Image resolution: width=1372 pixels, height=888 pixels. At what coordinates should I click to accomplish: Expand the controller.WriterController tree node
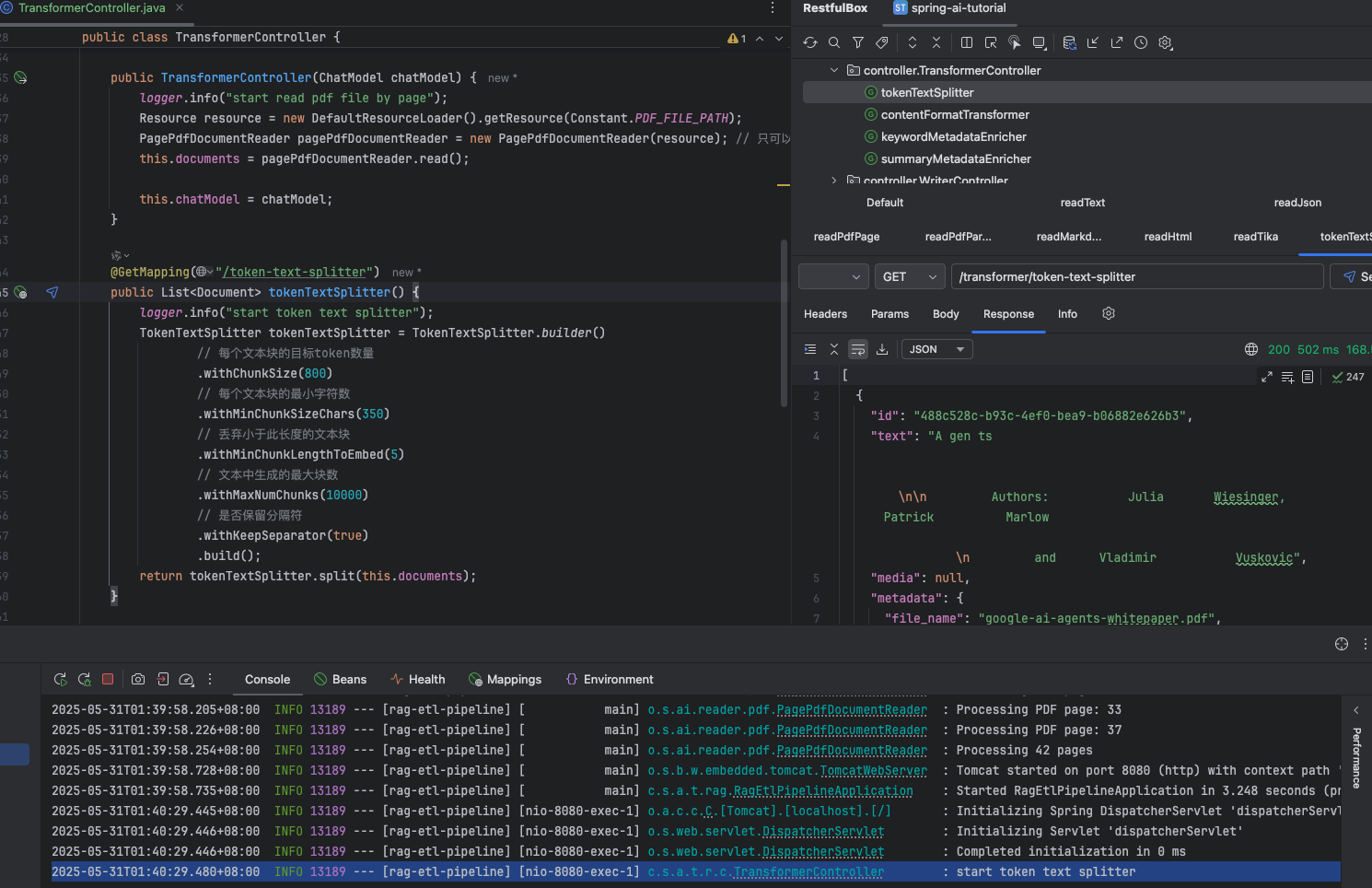coord(834,181)
